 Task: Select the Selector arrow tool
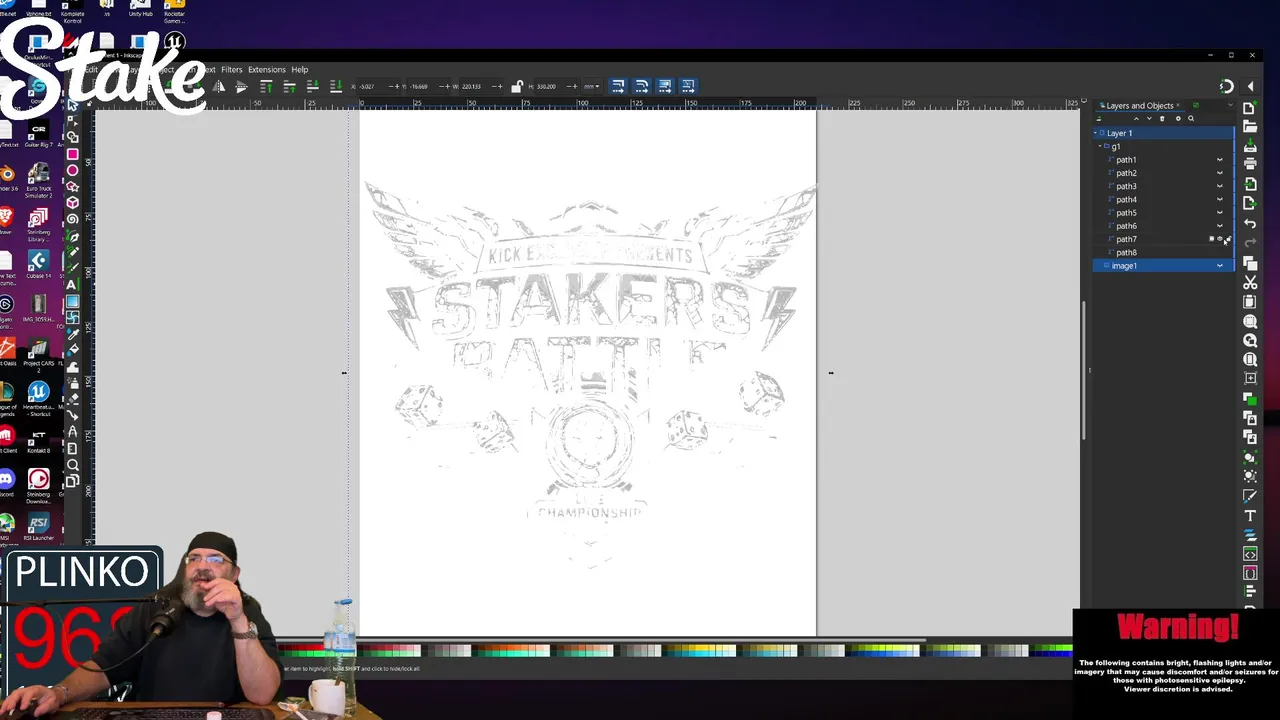(x=72, y=105)
